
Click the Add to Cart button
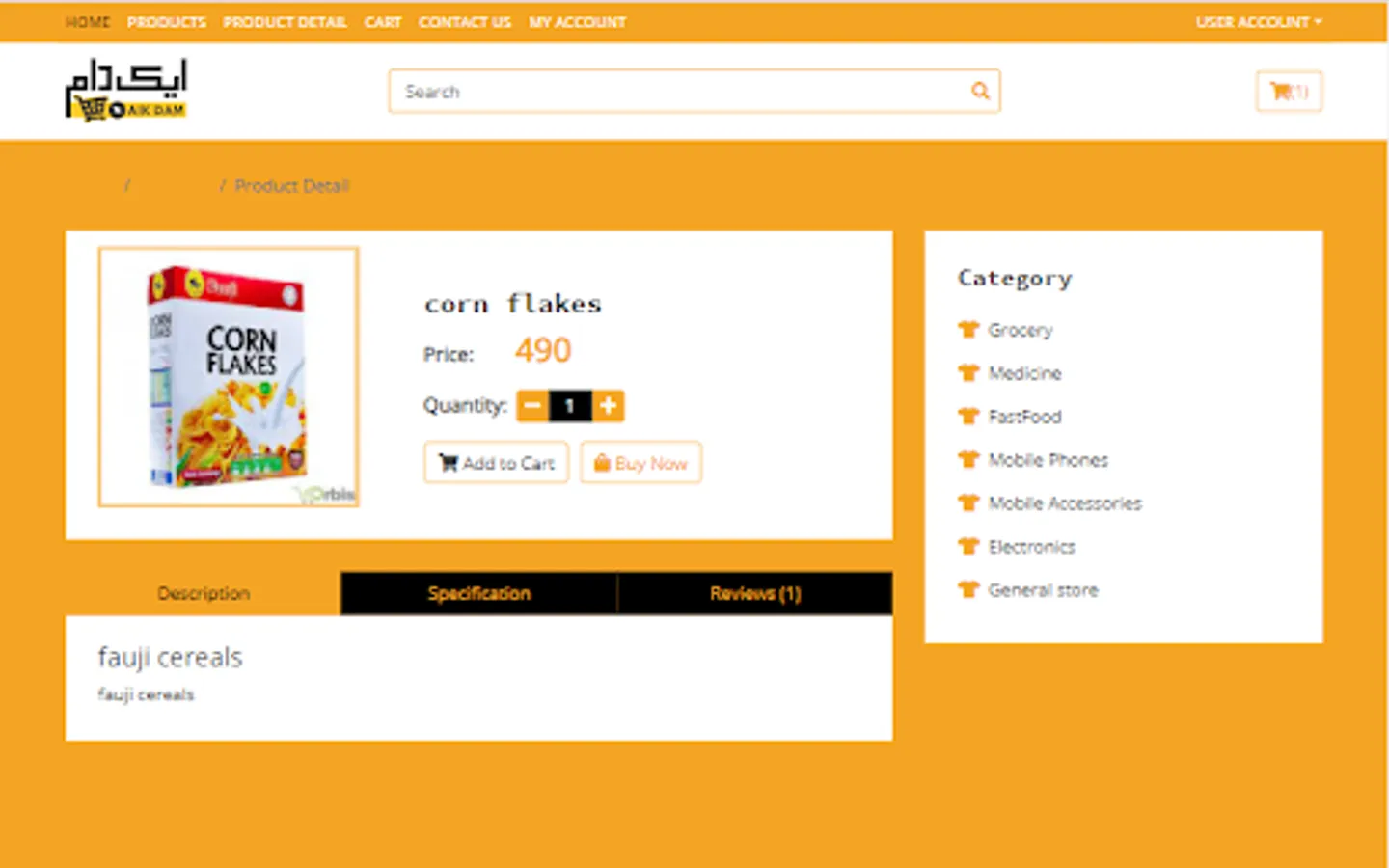point(497,463)
